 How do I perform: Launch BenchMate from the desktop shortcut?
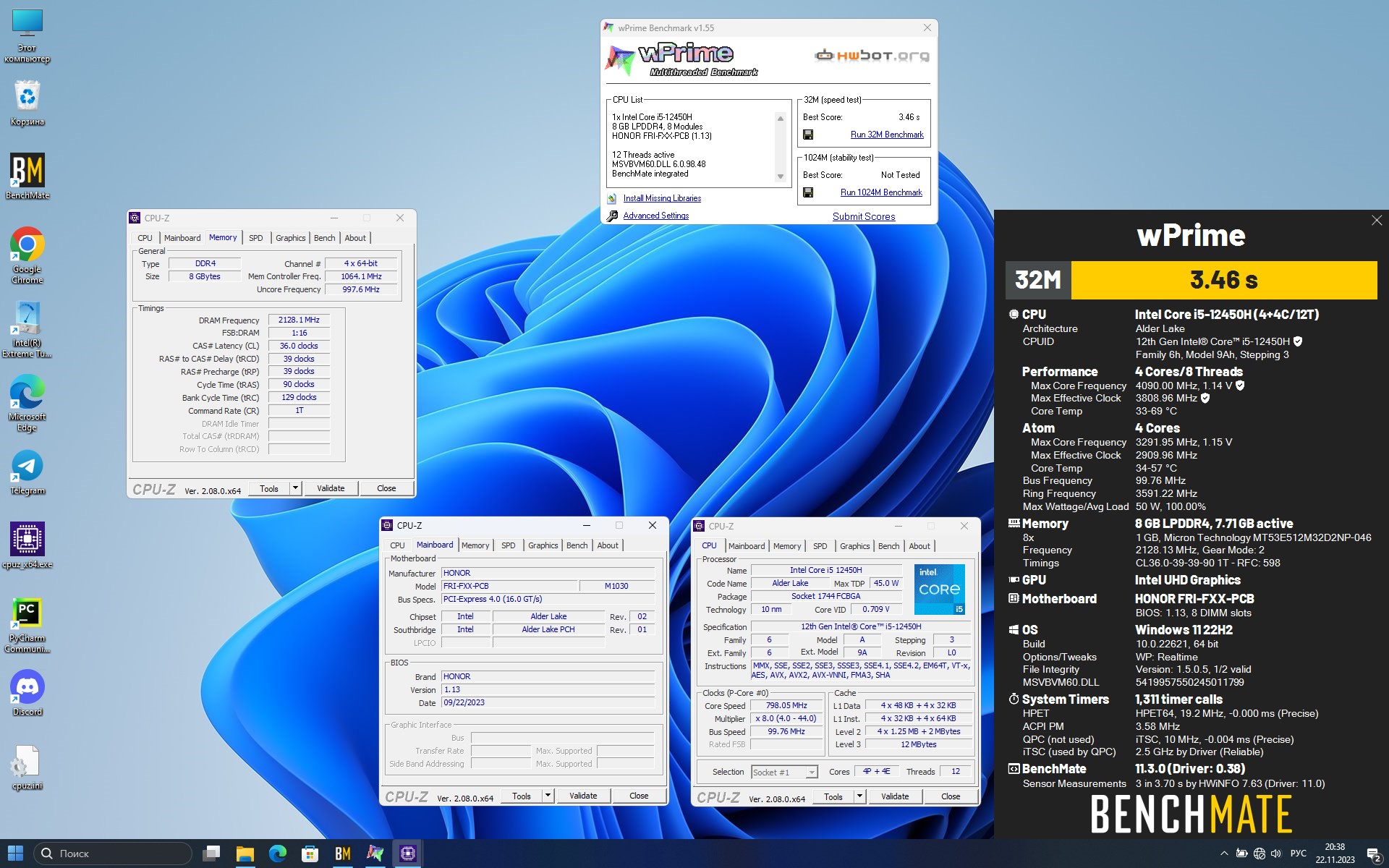27,176
